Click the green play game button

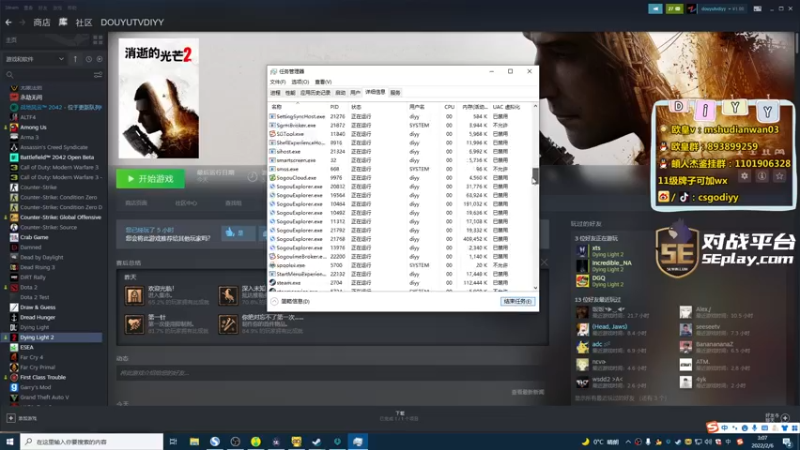(151, 179)
